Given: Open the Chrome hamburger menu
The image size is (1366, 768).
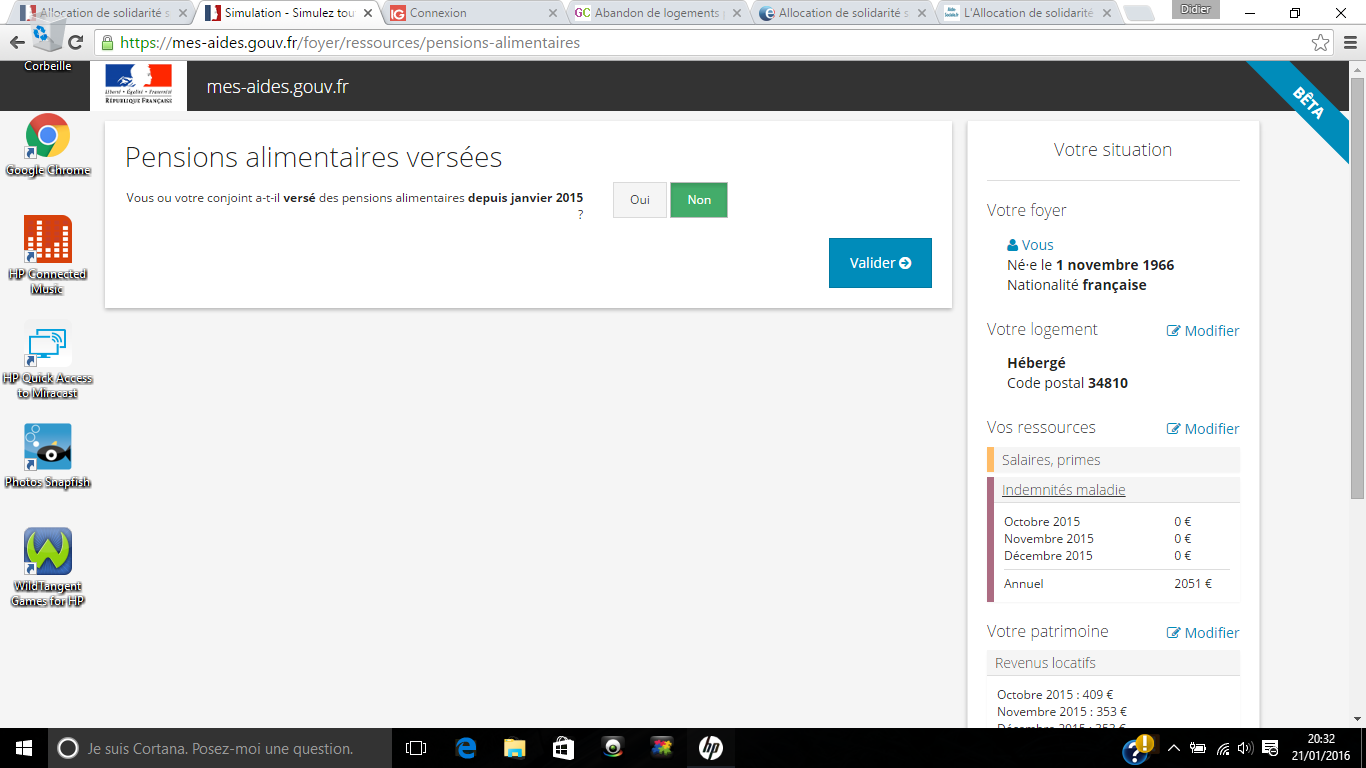Looking at the screenshot, I should tap(1349, 43).
